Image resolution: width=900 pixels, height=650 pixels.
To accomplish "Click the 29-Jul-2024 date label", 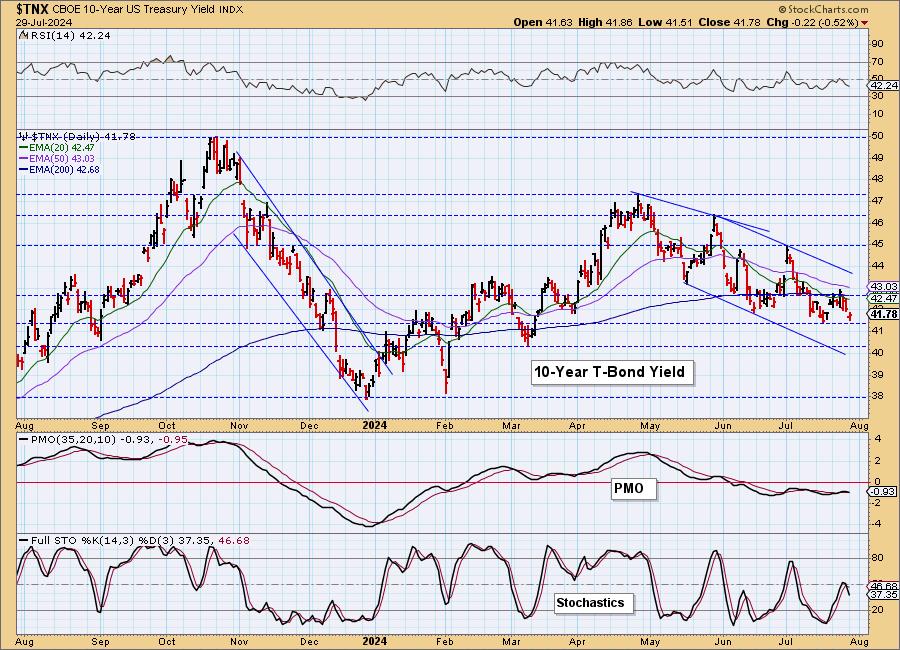I will (44, 23).
